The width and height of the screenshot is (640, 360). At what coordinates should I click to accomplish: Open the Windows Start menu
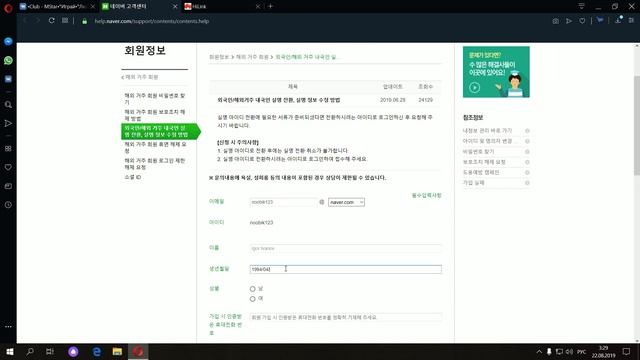(10, 351)
